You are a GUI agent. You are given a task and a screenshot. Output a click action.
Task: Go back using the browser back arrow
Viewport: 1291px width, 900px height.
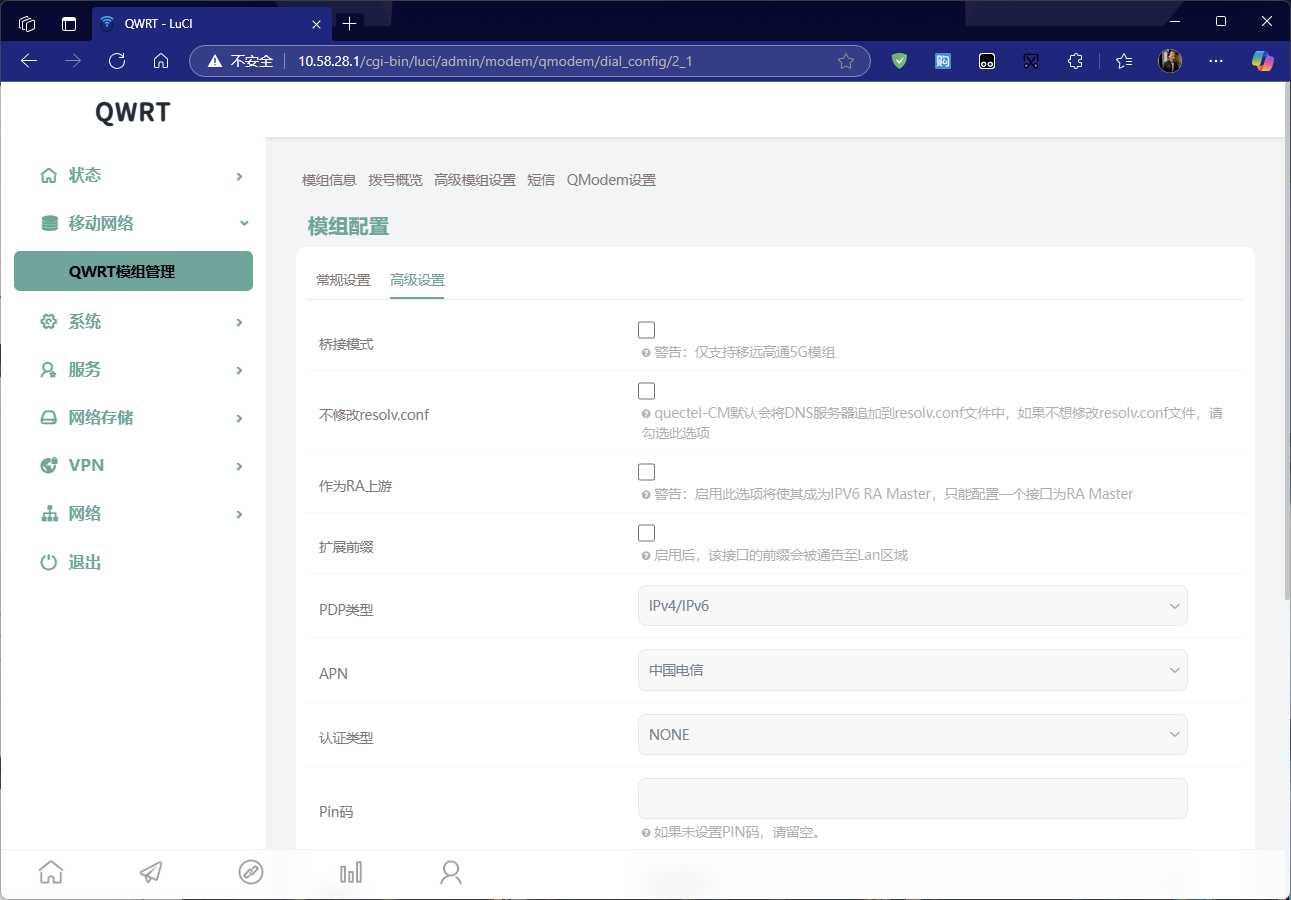tap(29, 61)
